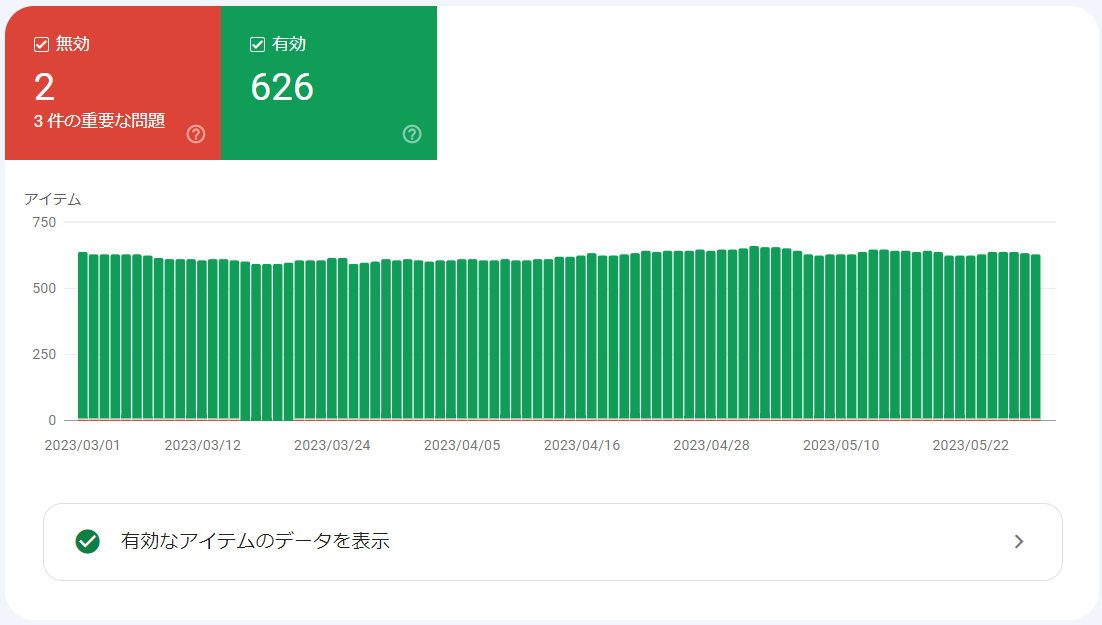1102x625 pixels.
Task: Click the 2023/03/01 date label
Action: click(x=82, y=445)
